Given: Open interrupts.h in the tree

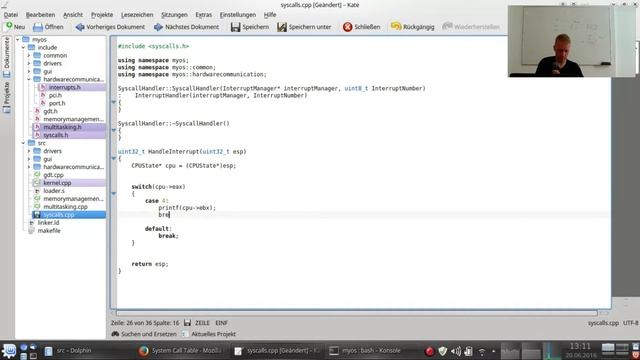Looking at the screenshot, I should (64, 87).
